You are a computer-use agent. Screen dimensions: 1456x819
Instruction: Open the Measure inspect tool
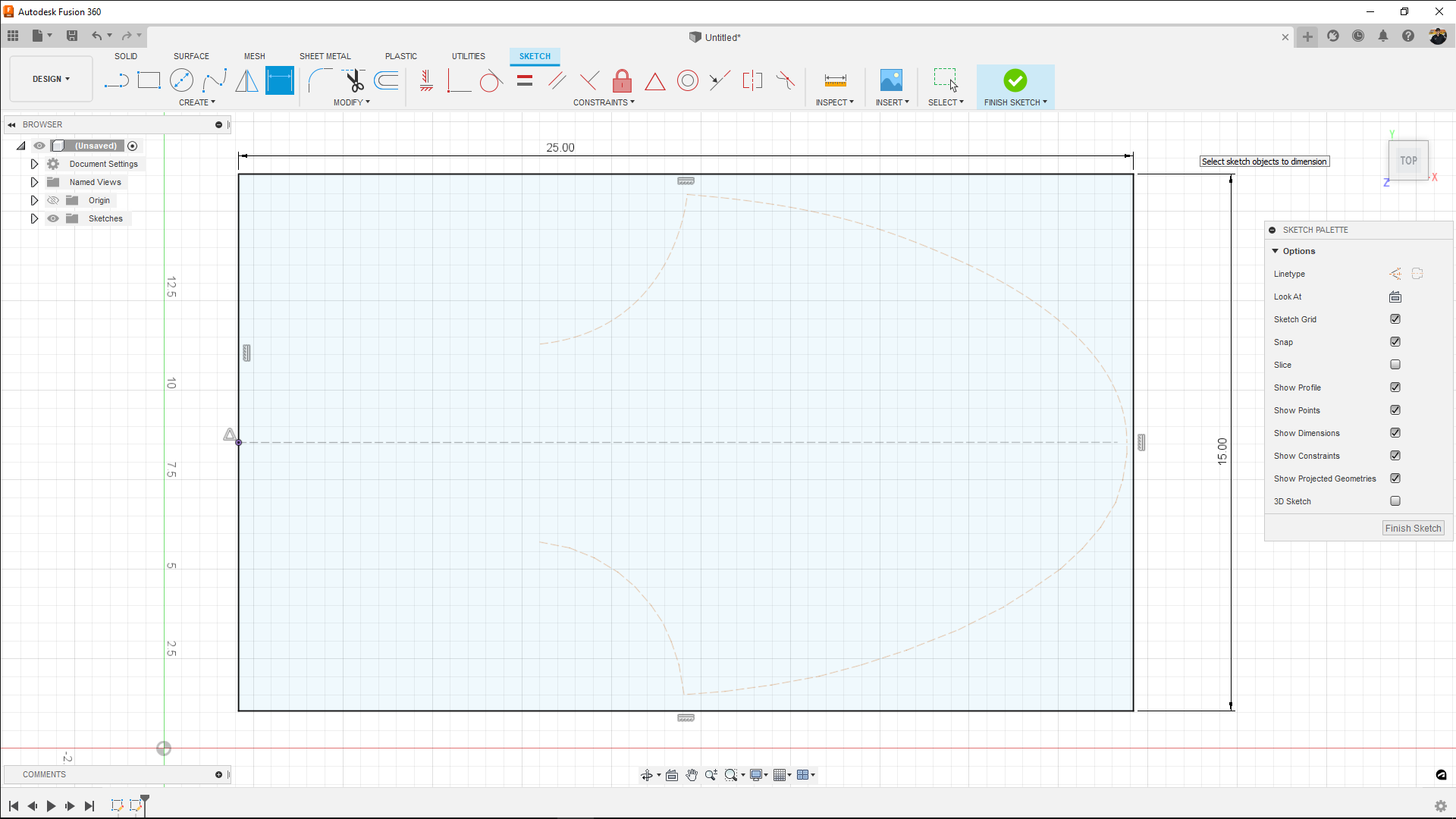tap(835, 80)
